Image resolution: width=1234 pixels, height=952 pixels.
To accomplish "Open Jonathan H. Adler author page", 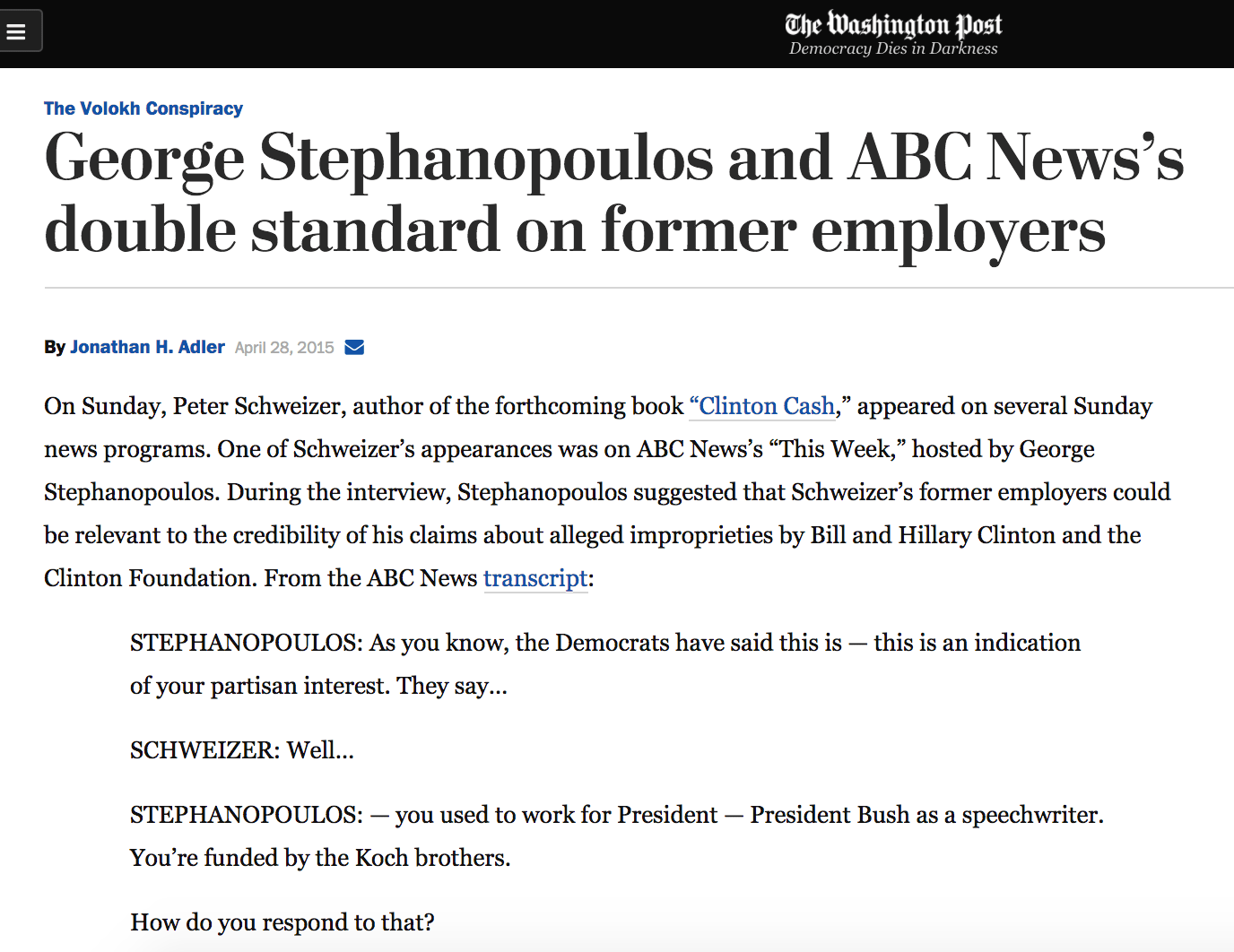I will click(x=147, y=347).
